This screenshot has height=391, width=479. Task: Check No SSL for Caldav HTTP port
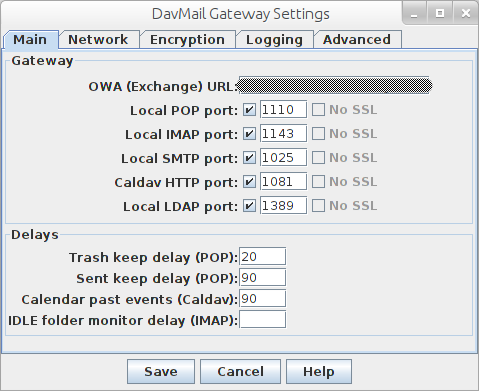[318, 182]
